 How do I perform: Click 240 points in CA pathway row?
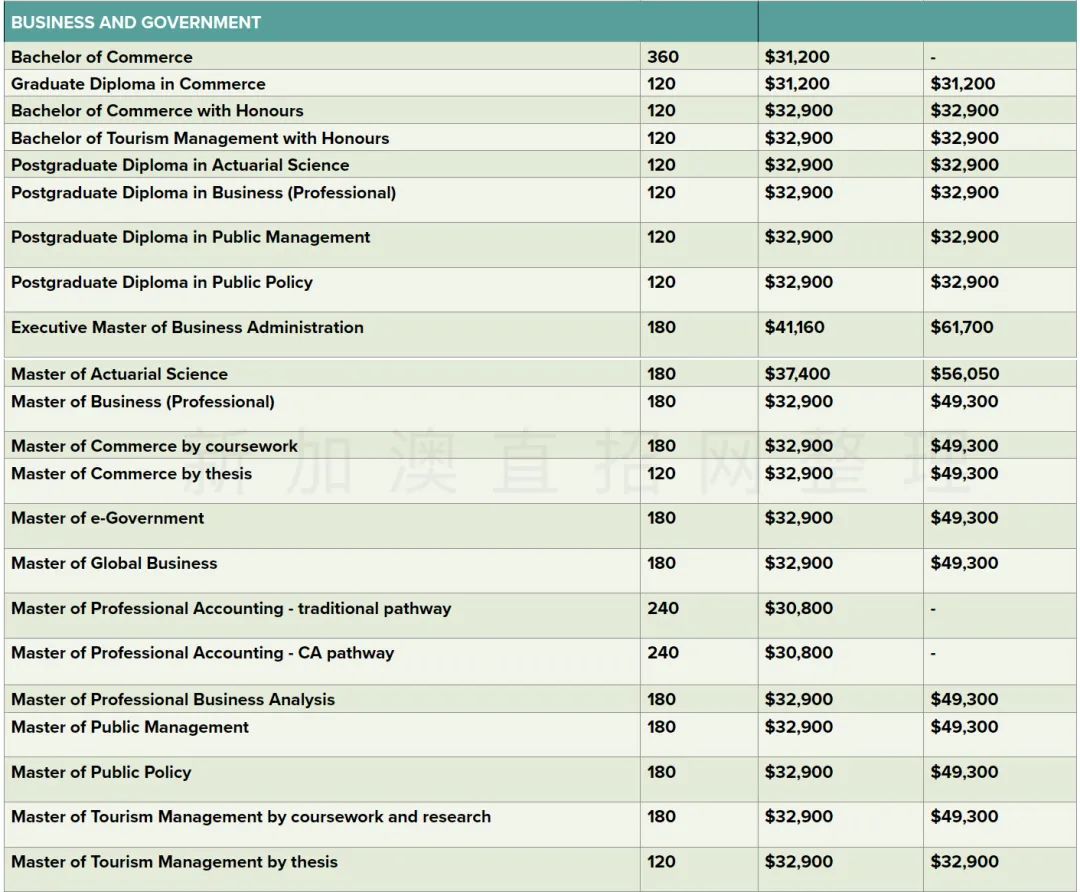pyautogui.click(x=663, y=652)
